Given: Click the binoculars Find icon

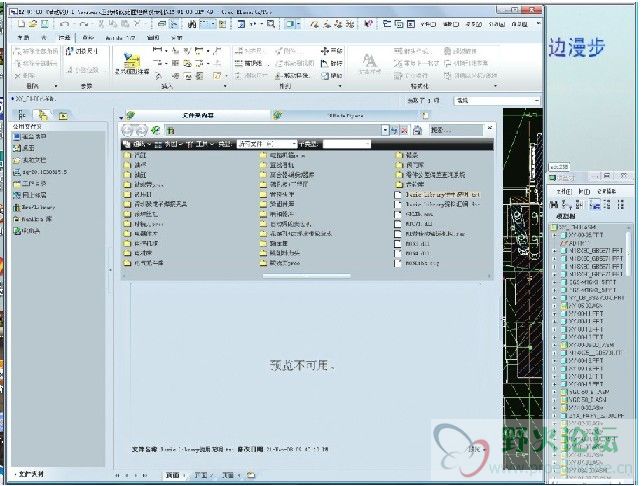Looking at the screenshot, I should pyautogui.click(x=191, y=25).
